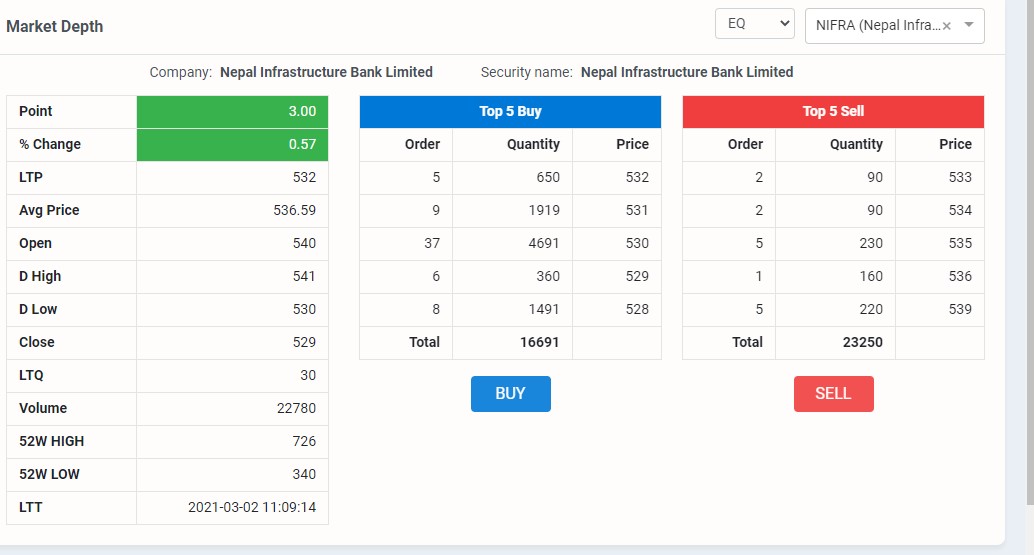Click buy quantity 4691

(544, 243)
